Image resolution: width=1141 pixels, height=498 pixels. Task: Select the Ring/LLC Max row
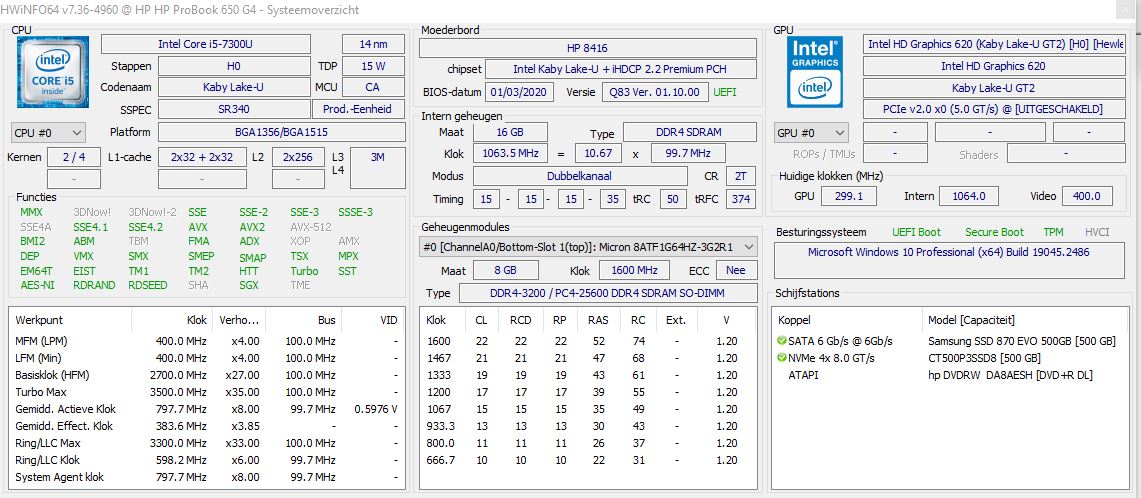[x=207, y=443]
